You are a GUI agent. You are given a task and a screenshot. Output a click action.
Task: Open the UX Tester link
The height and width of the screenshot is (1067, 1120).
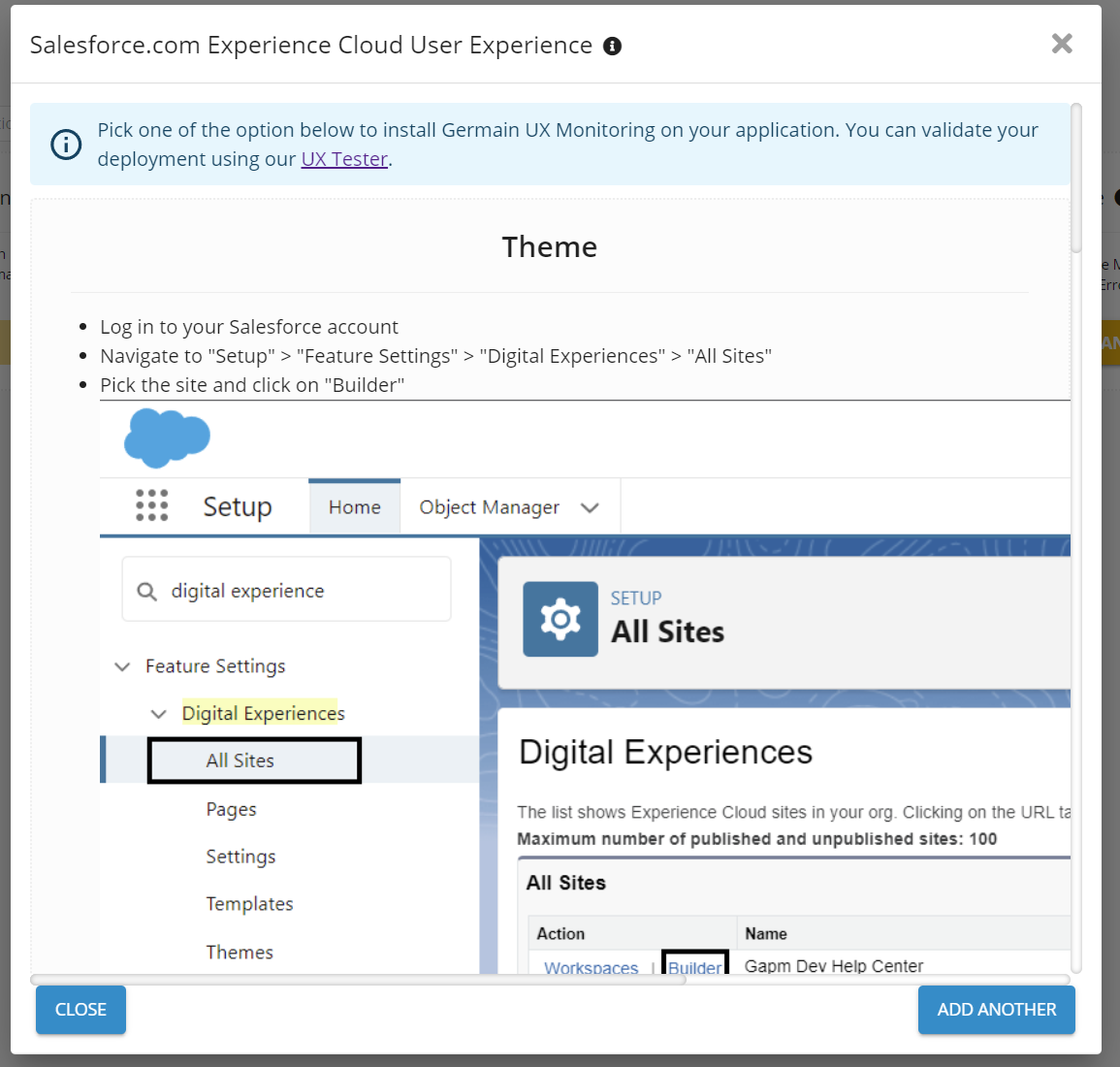(x=344, y=159)
